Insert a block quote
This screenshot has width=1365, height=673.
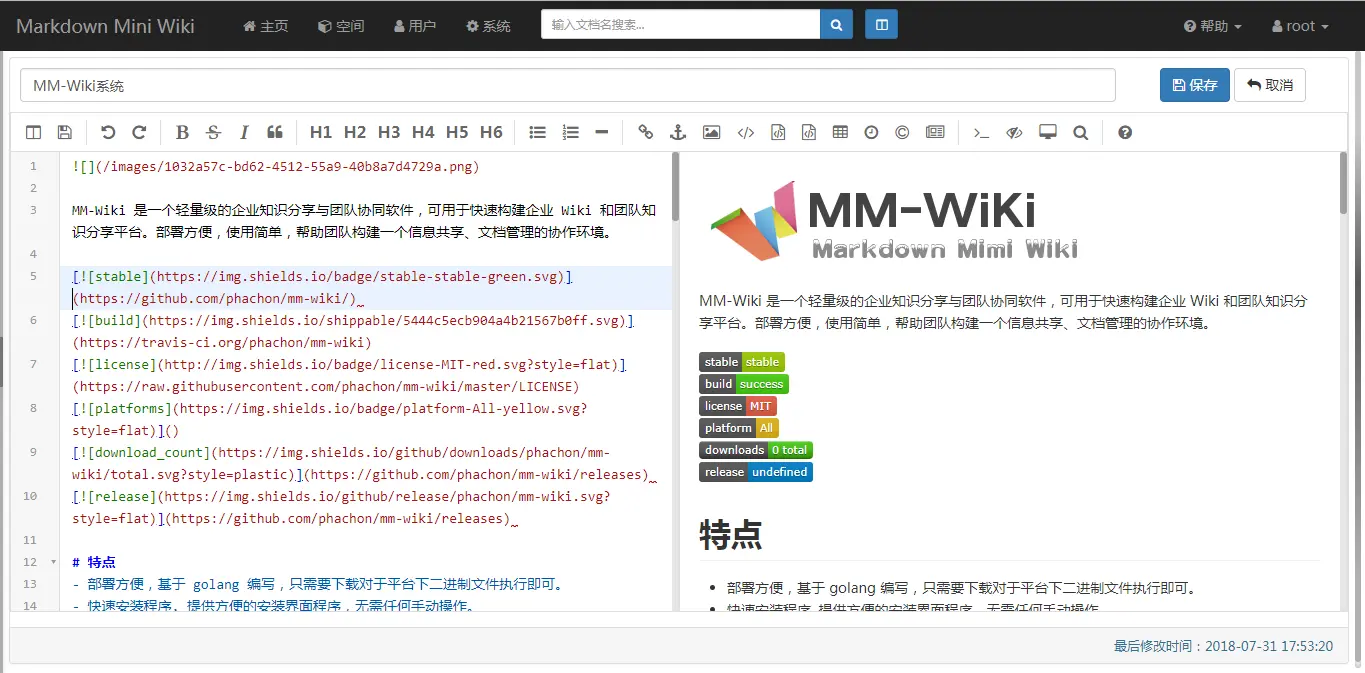275,132
